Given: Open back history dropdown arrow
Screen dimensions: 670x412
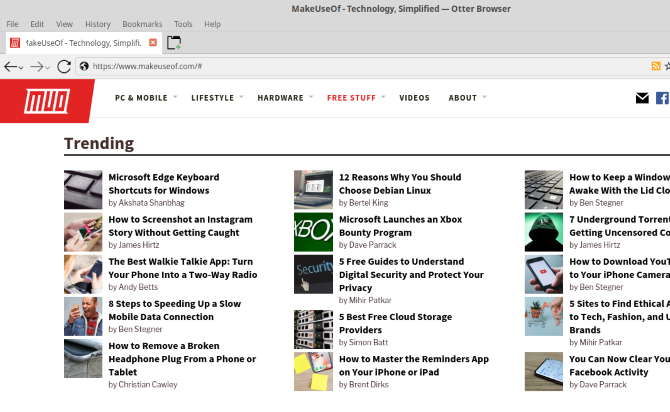Looking at the screenshot, I should coord(21,68).
